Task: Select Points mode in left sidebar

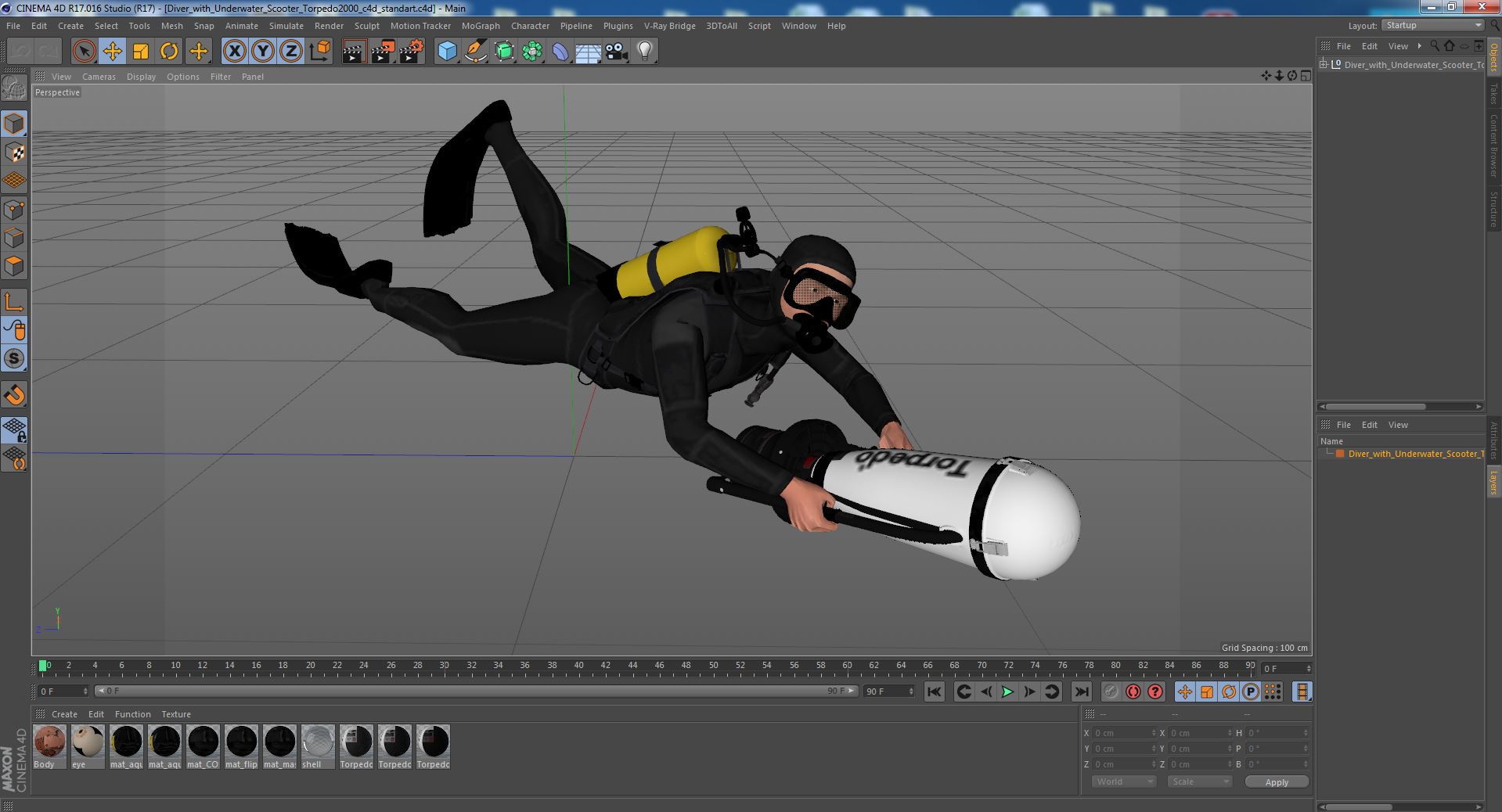Action: point(14,210)
